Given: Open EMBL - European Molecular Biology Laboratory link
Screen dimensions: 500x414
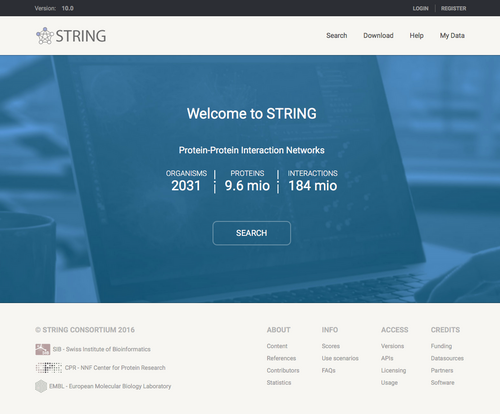Looking at the screenshot, I should [110, 386].
